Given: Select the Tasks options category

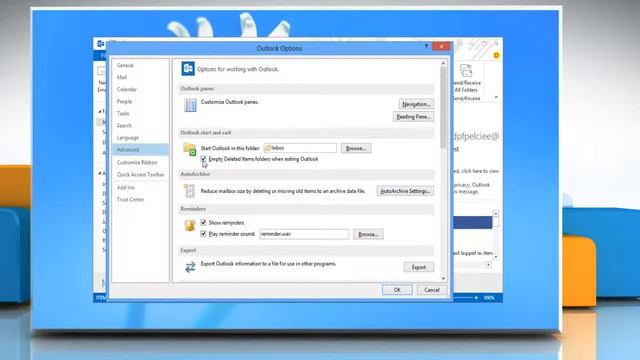Looking at the screenshot, I should point(123,113).
